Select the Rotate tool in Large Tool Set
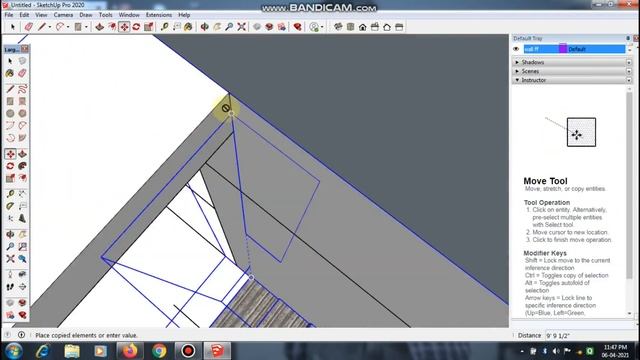This screenshot has height=360, width=640. click(10, 166)
